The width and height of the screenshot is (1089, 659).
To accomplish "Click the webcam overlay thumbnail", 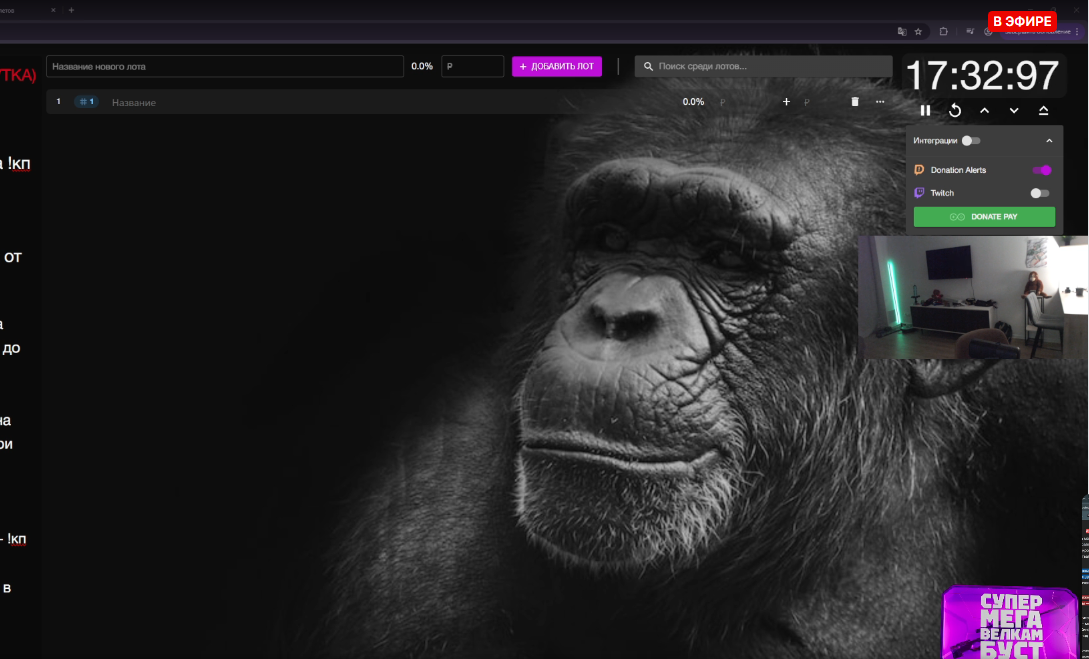I will click(973, 298).
